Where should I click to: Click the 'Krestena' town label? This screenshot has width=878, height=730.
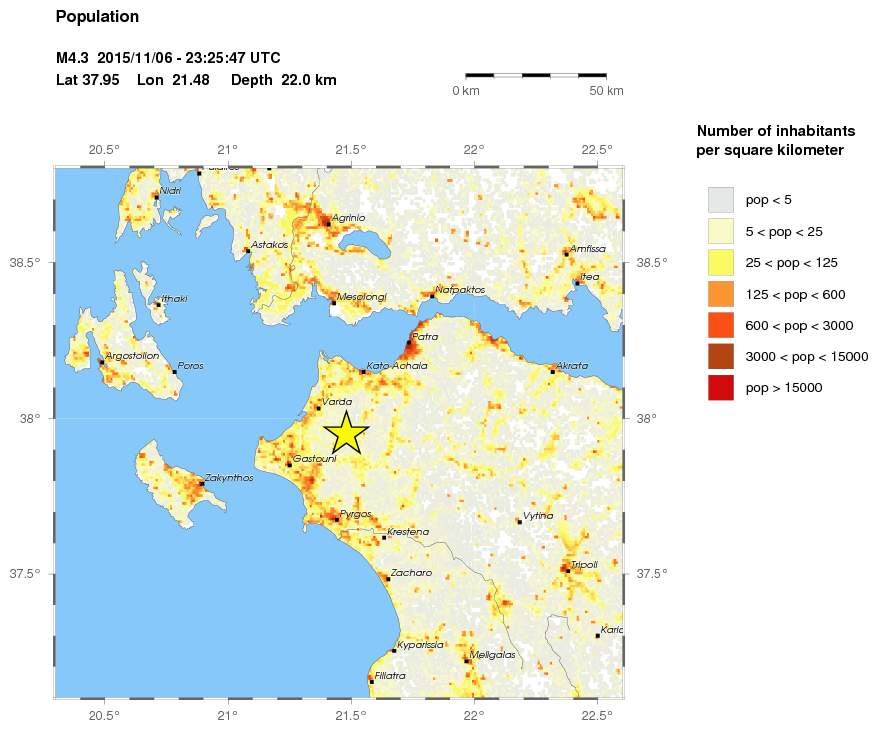[408, 532]
